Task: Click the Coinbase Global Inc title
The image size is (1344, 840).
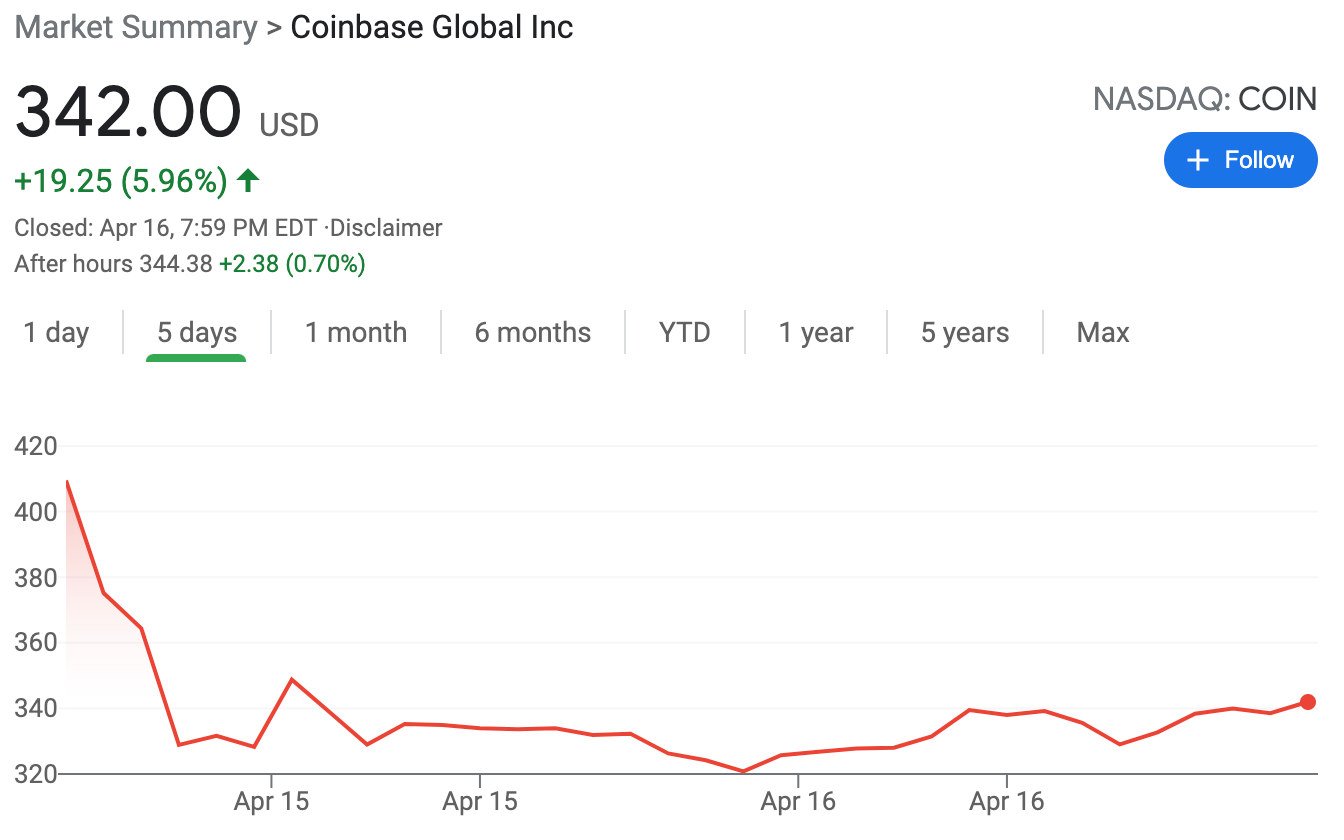Action: click(x=432, y=27)
